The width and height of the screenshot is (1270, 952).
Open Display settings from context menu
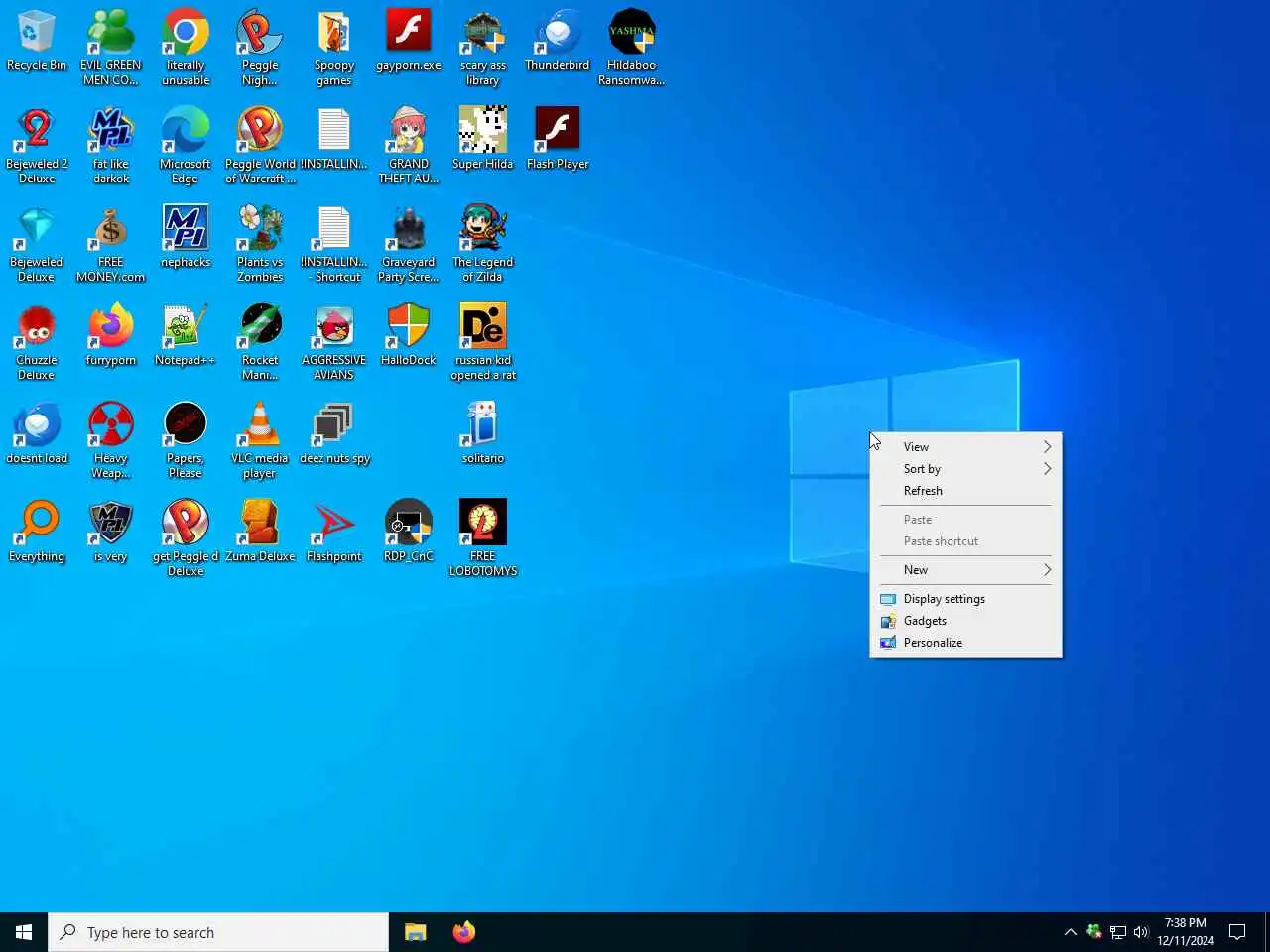[x=965, y=599]
